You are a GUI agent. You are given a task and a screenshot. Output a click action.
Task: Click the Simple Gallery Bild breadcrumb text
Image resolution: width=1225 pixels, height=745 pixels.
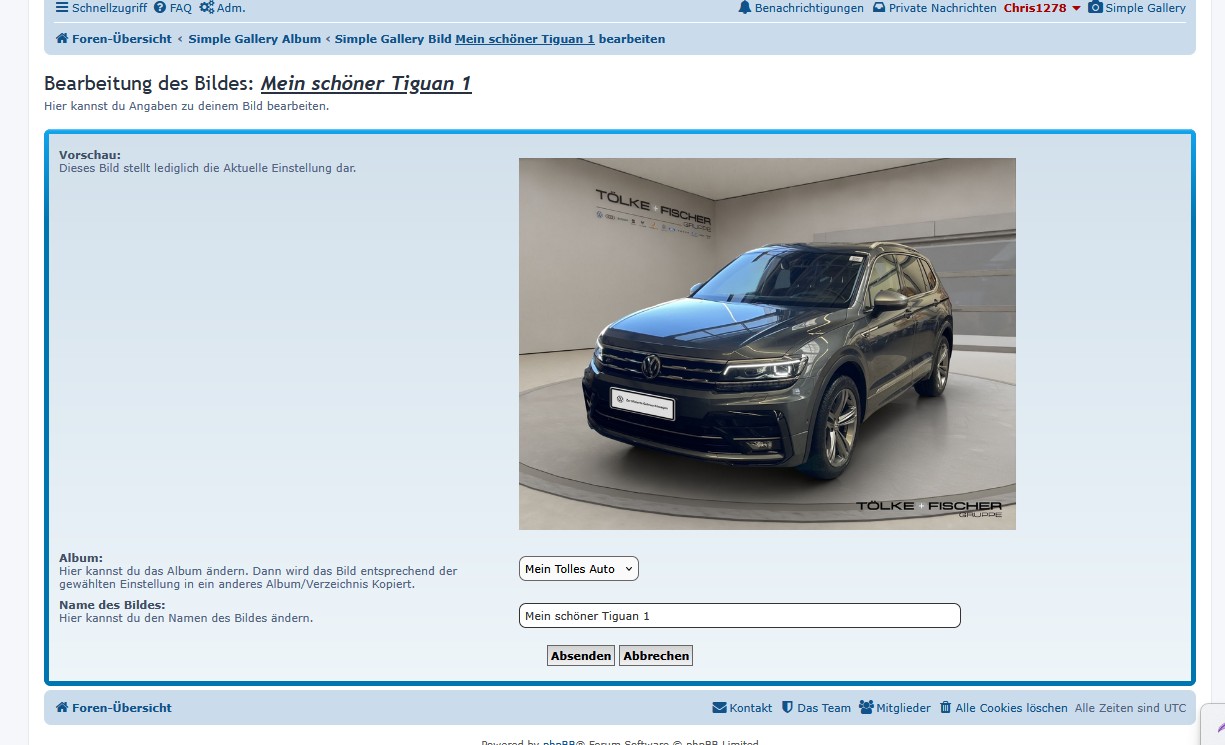coord(393,39)
